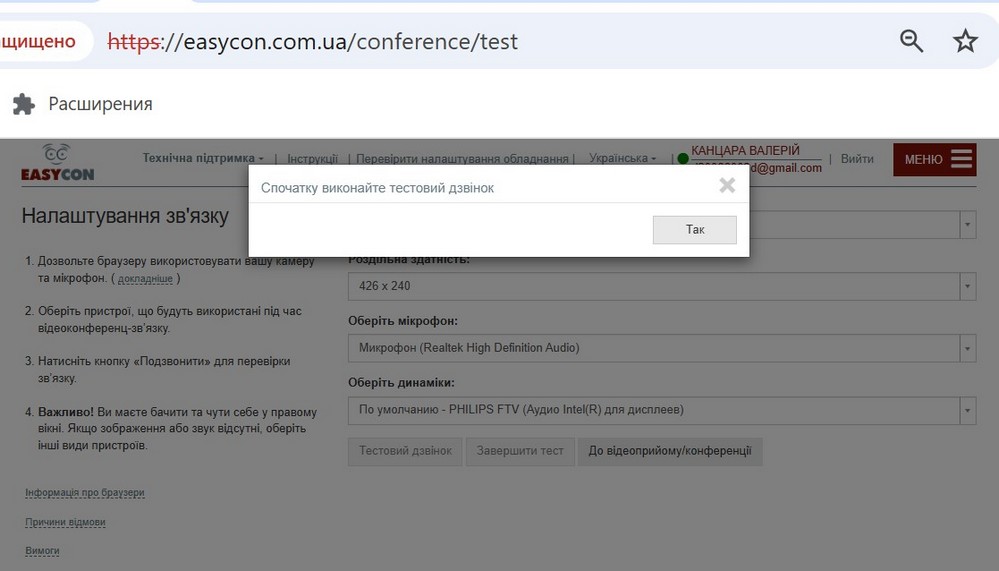Open the МЕНЮ hamburger button
Viewport: 999px width, 571px height.
click(934, 160)
